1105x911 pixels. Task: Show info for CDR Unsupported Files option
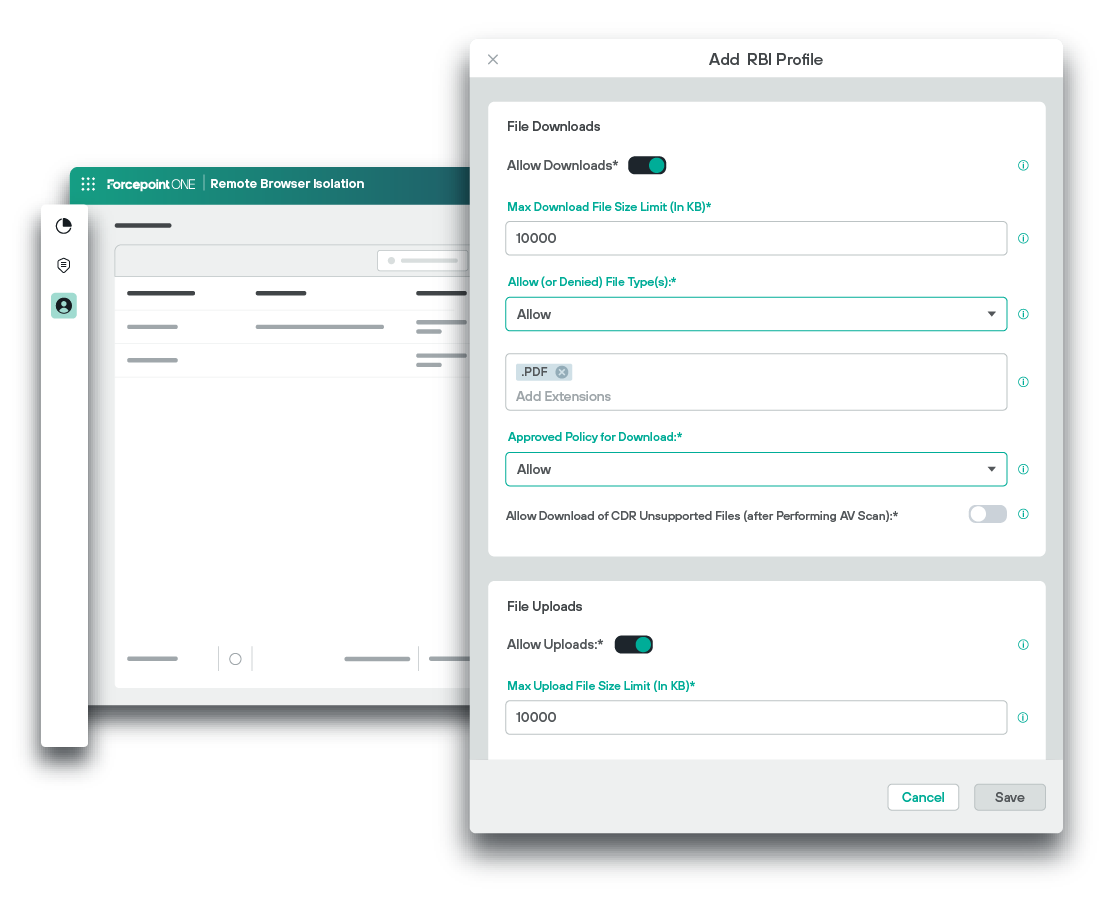point(1023,514)
